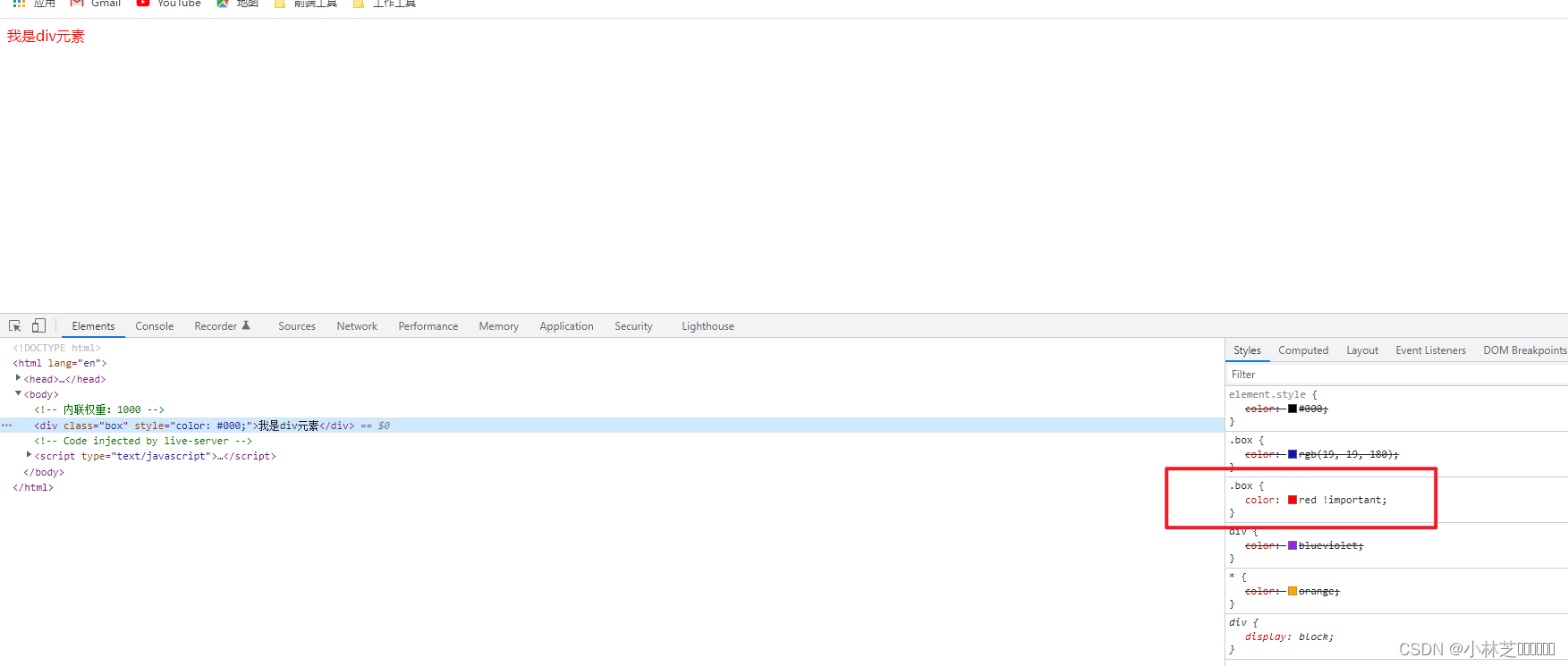
Task: Open the Gmail bookmark
Action: point(96,4)
